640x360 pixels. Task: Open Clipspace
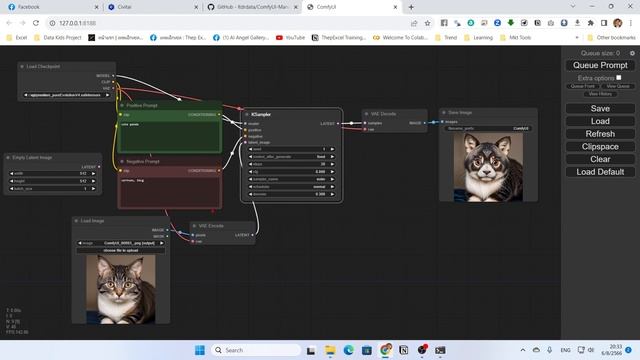tap(600, 147)
